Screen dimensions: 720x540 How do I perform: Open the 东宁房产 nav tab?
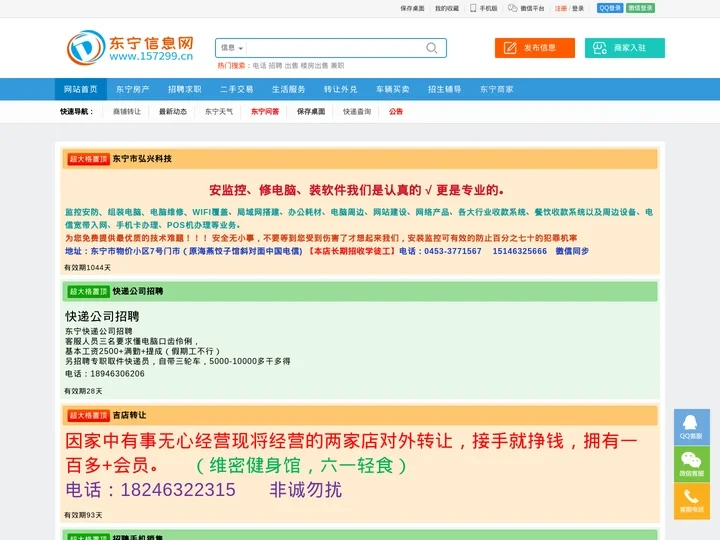(x=133, y=89)
